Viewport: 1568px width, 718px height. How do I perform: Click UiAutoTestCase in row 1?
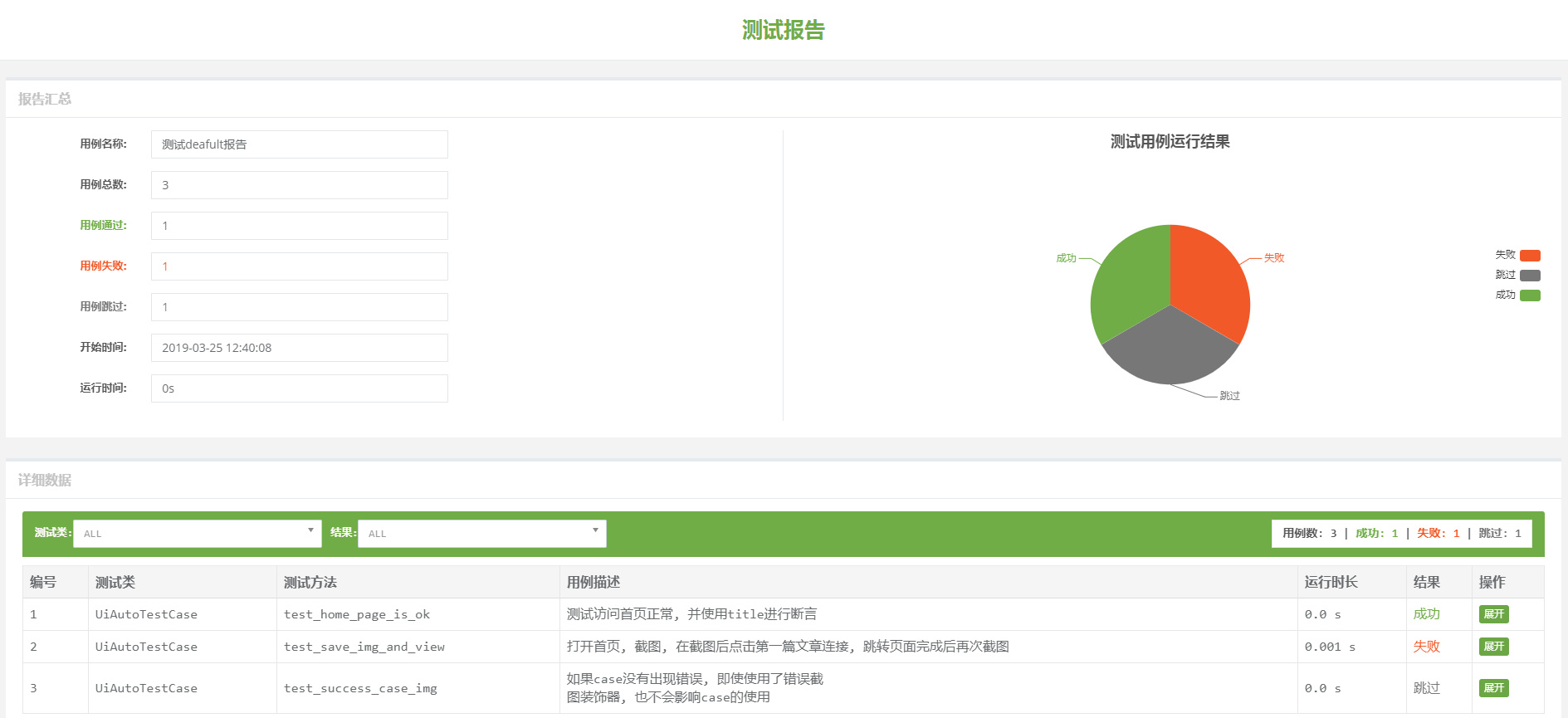click(146, 614)
